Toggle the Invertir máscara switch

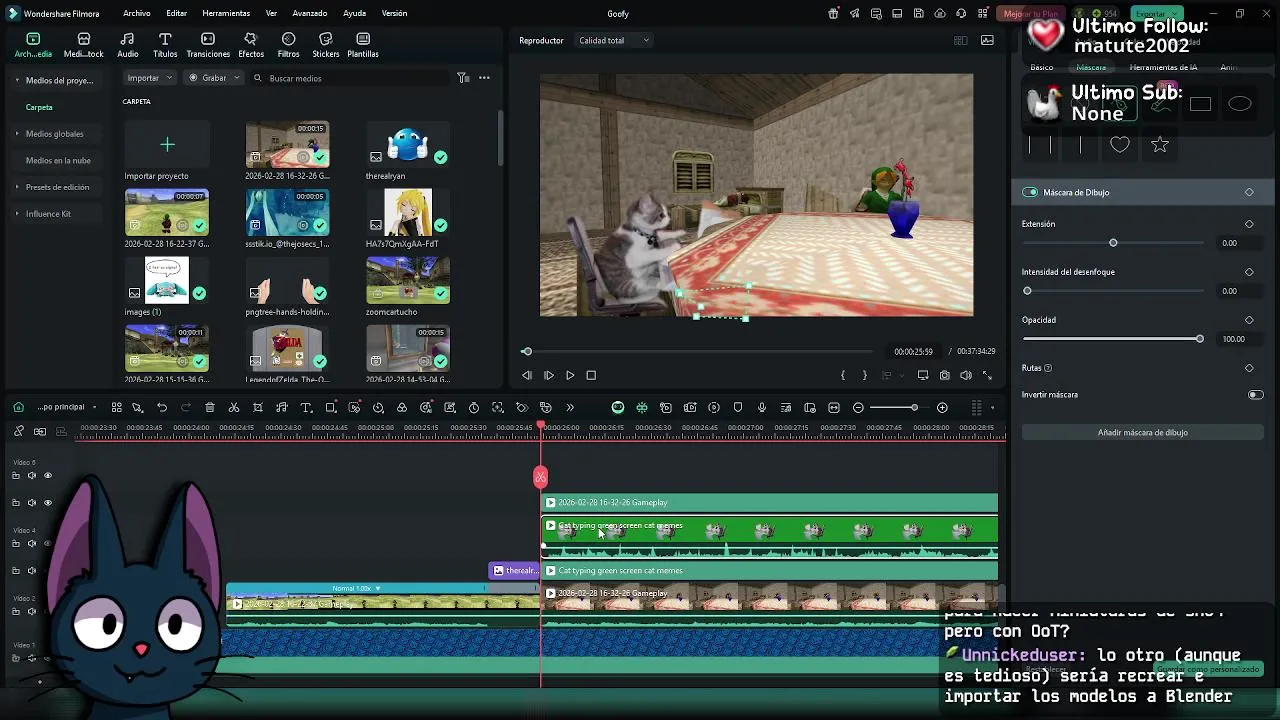point(1255,395)
